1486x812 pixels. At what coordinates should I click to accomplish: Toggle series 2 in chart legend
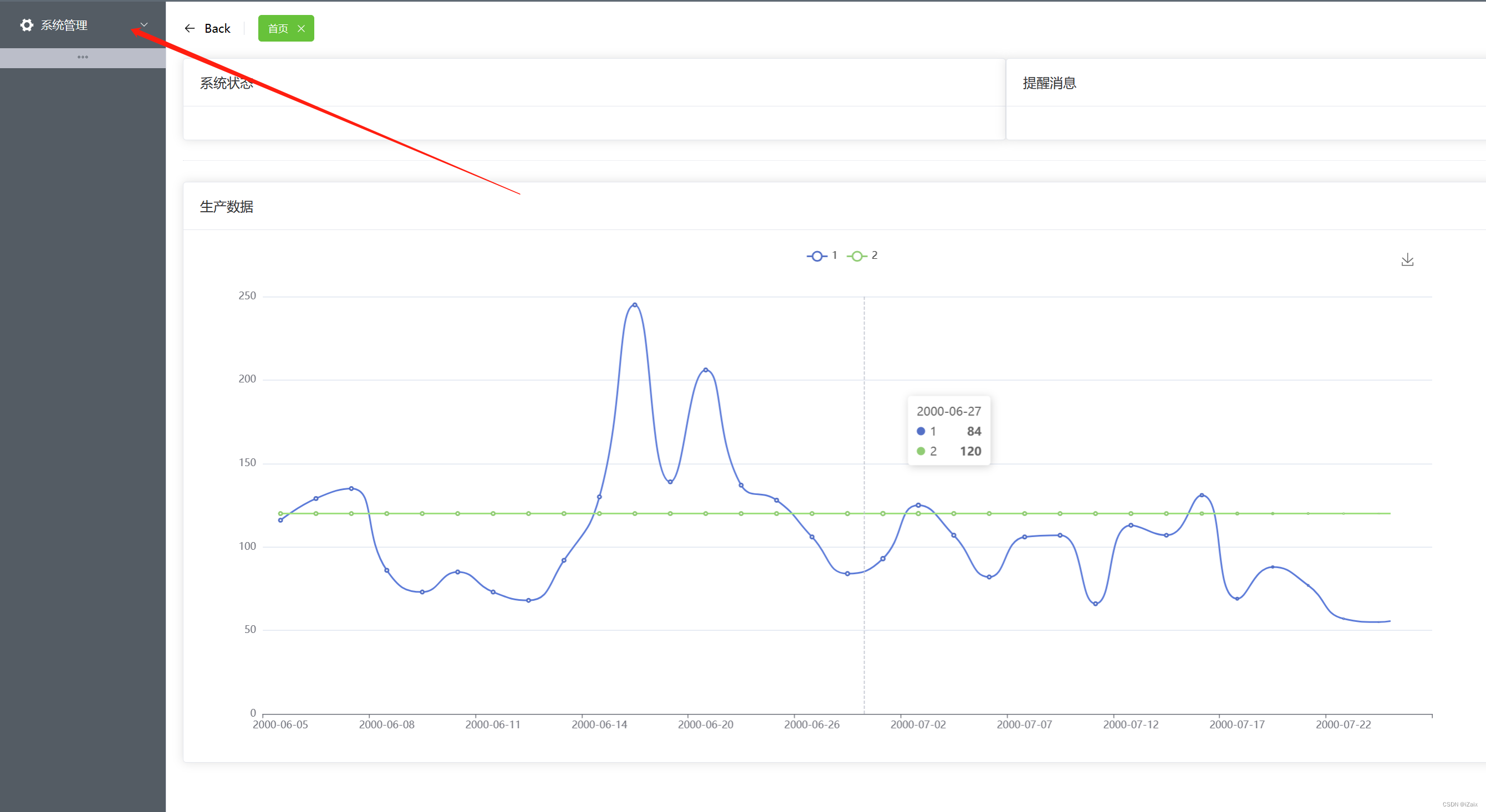862,256
